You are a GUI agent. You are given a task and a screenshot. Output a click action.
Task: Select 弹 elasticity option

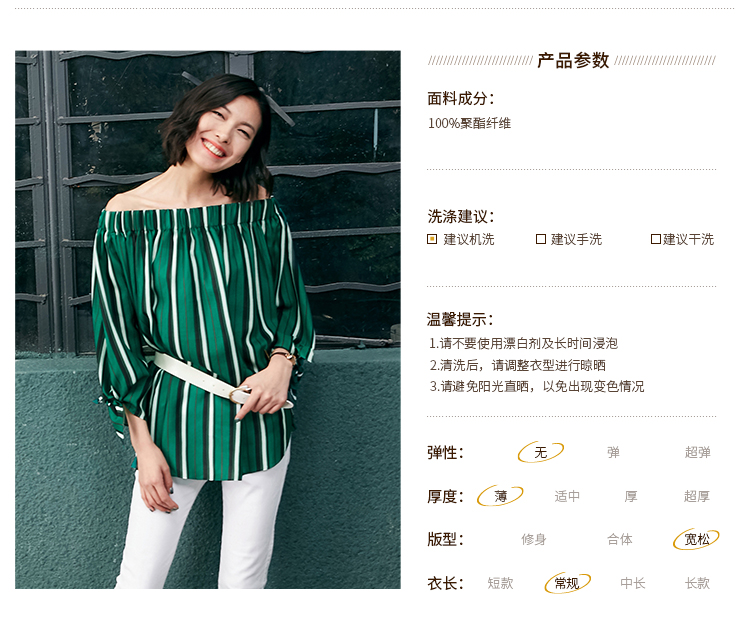[613, 452]
